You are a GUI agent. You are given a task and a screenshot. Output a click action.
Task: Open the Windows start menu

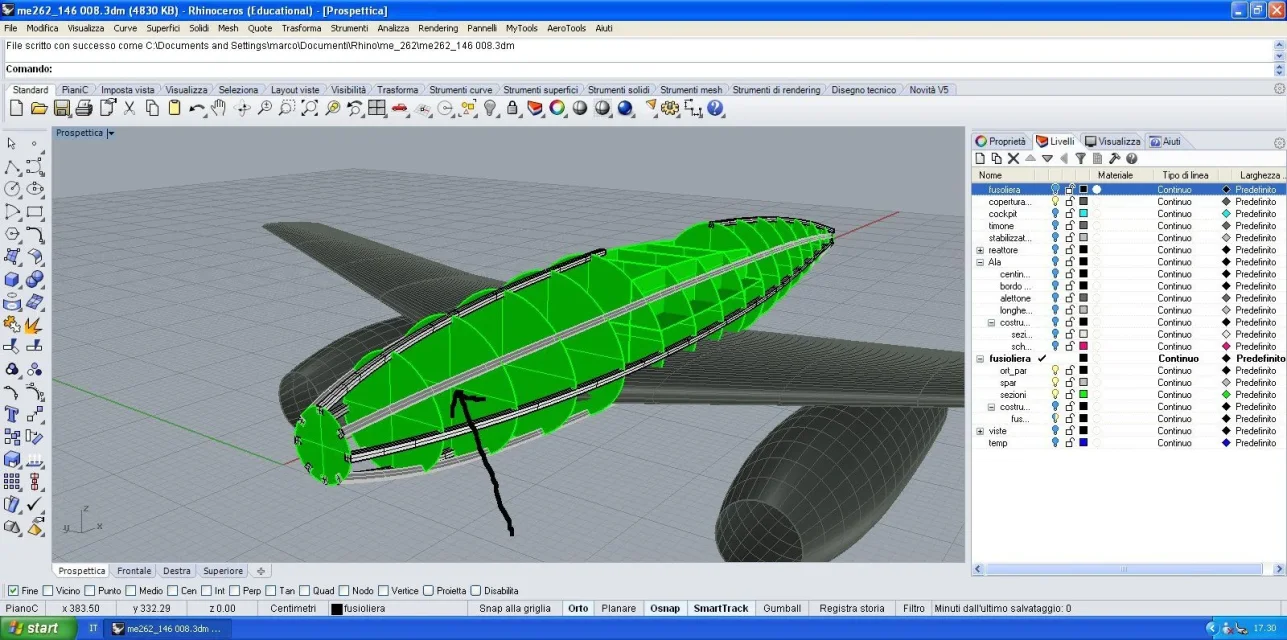[x=36, y=628]
